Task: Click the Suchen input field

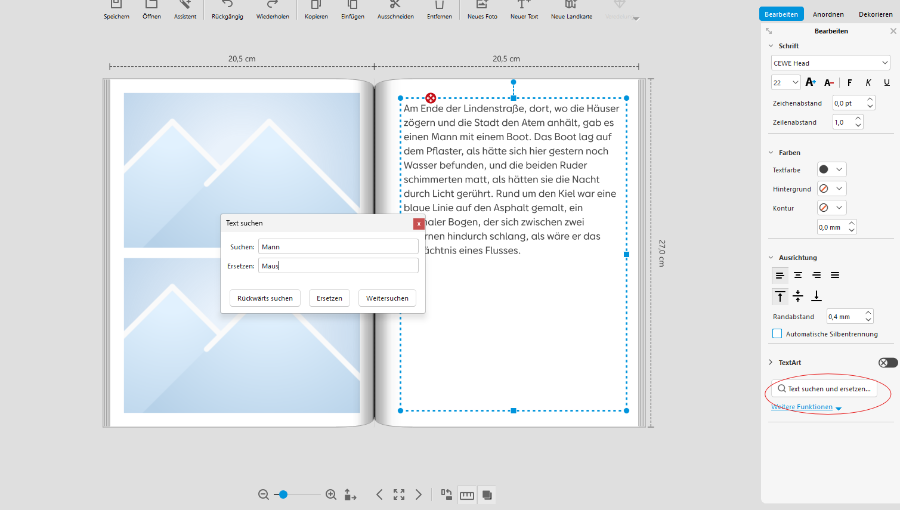Action: point(337,246)
